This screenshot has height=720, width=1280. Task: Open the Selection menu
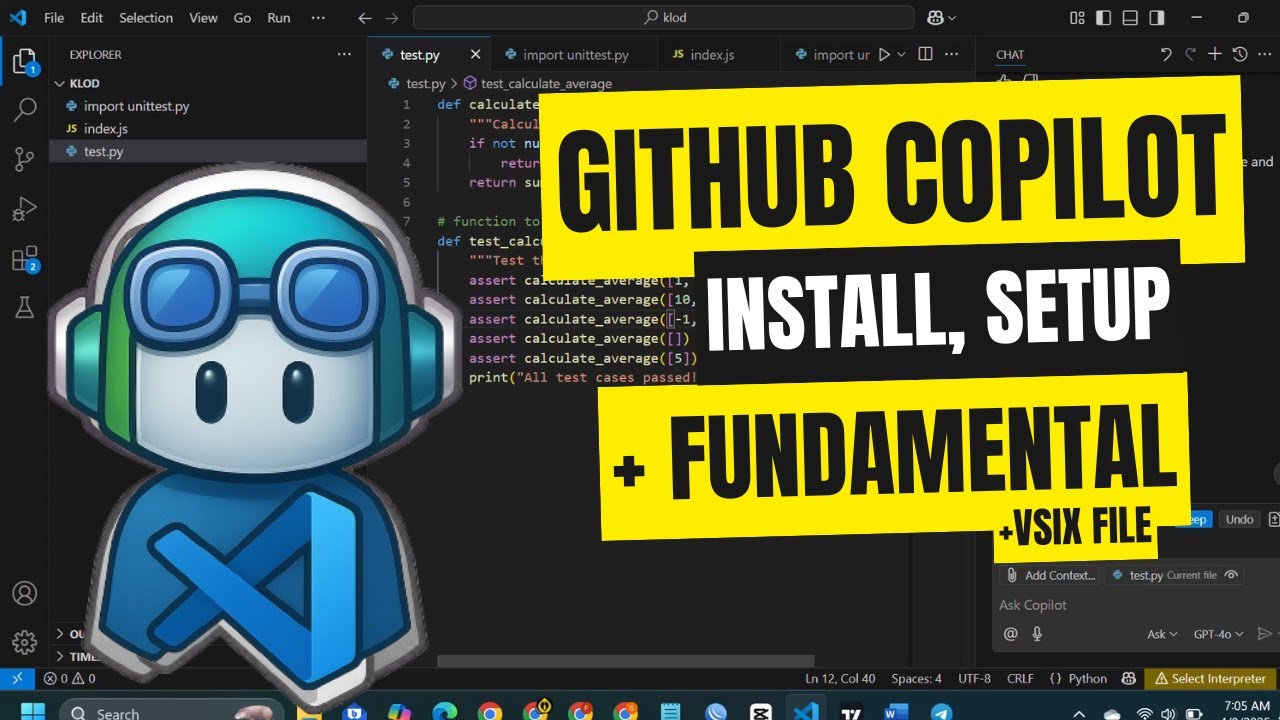144,18
